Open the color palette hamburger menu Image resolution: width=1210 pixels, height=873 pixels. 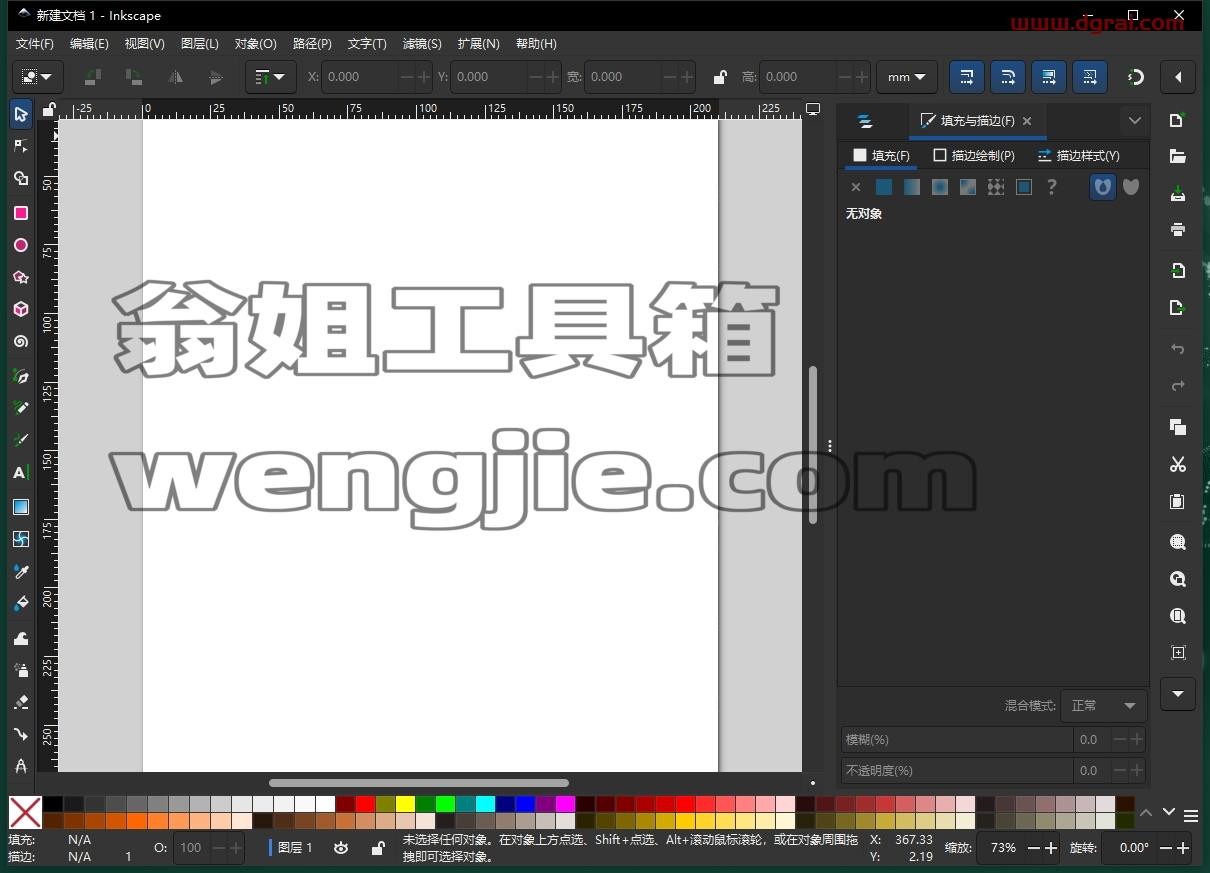point(1191,817)
